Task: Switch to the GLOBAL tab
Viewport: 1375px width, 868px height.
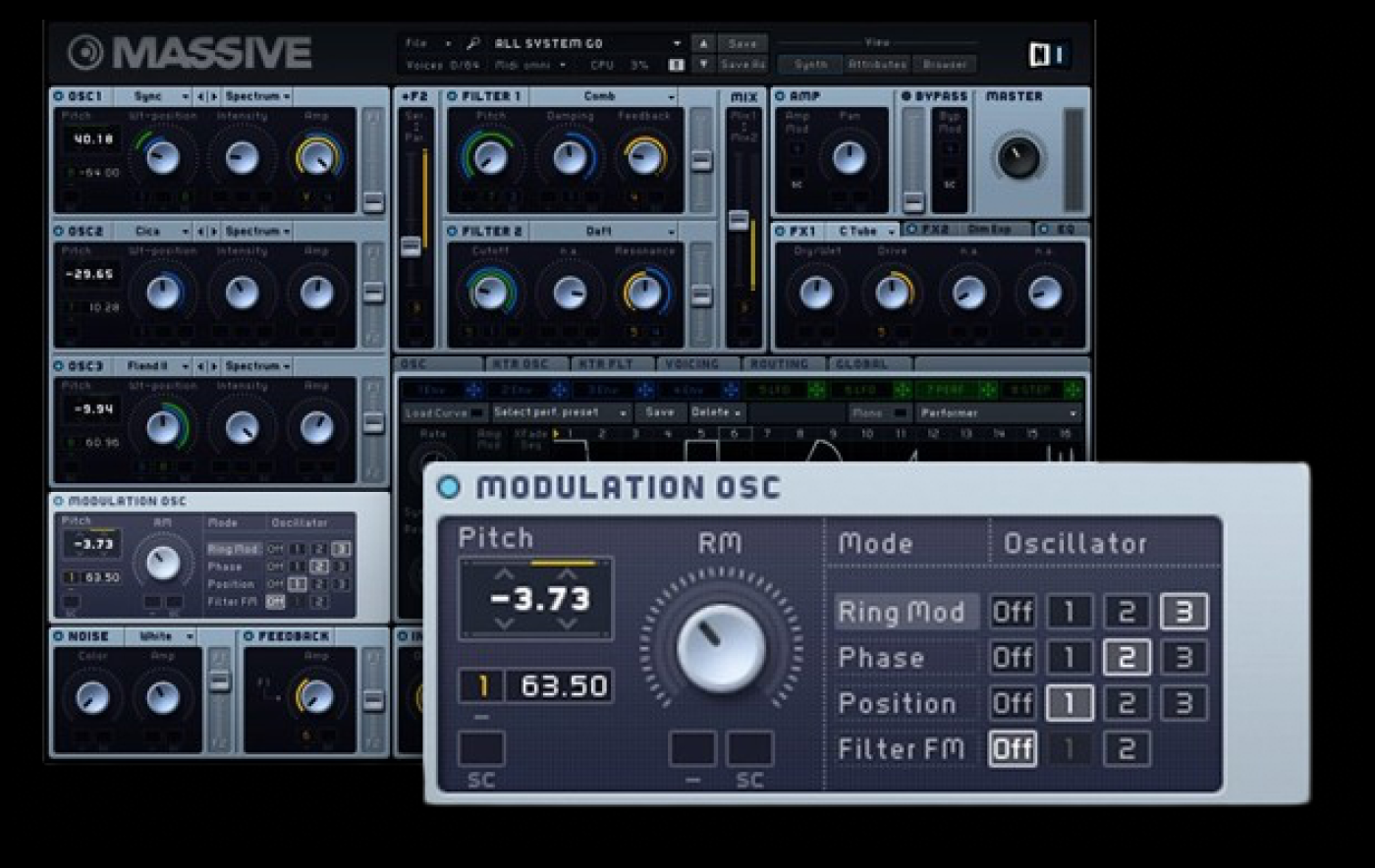Action: click(870, 364)
